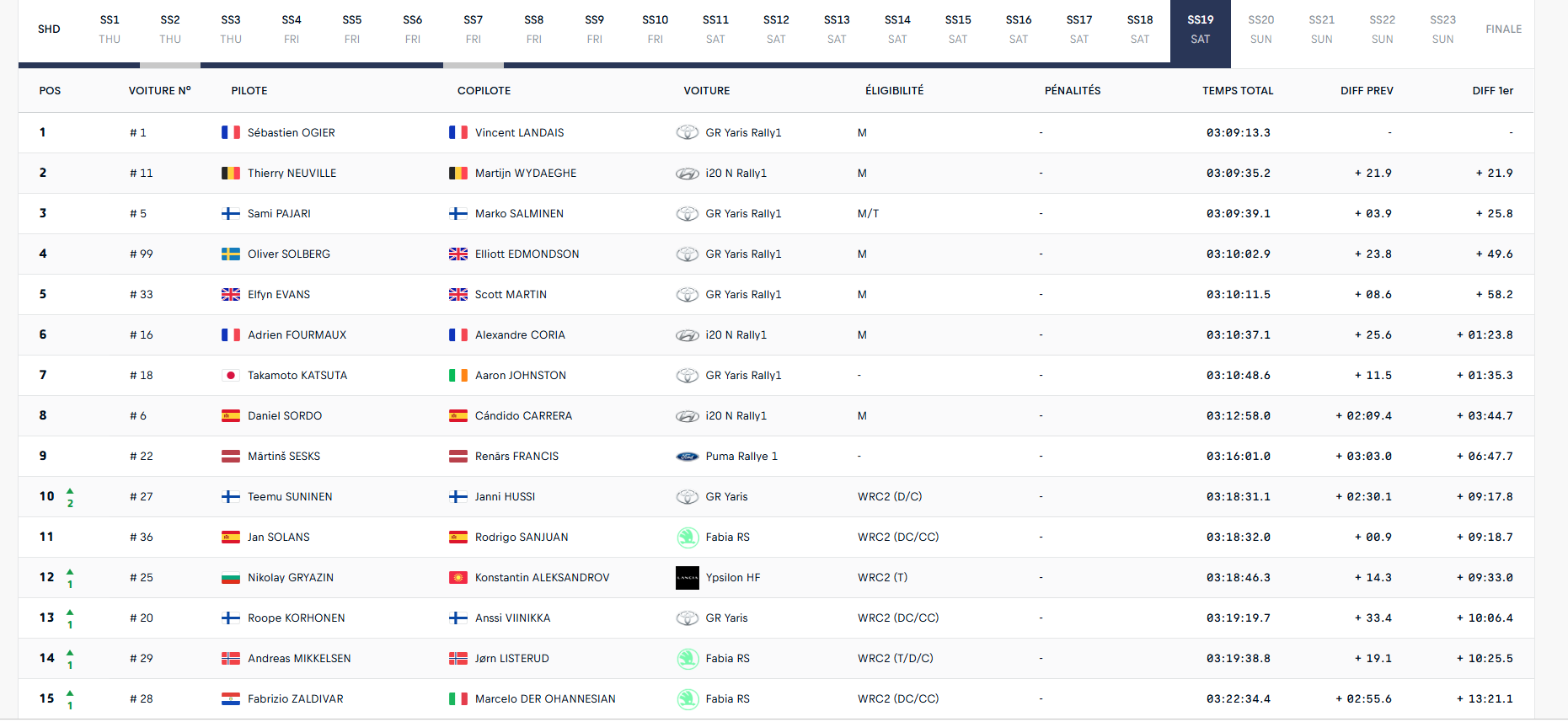Click co-driver name Cándido CARRERA
Viewport: 1568px width, 722px height.
click(523, 415)
